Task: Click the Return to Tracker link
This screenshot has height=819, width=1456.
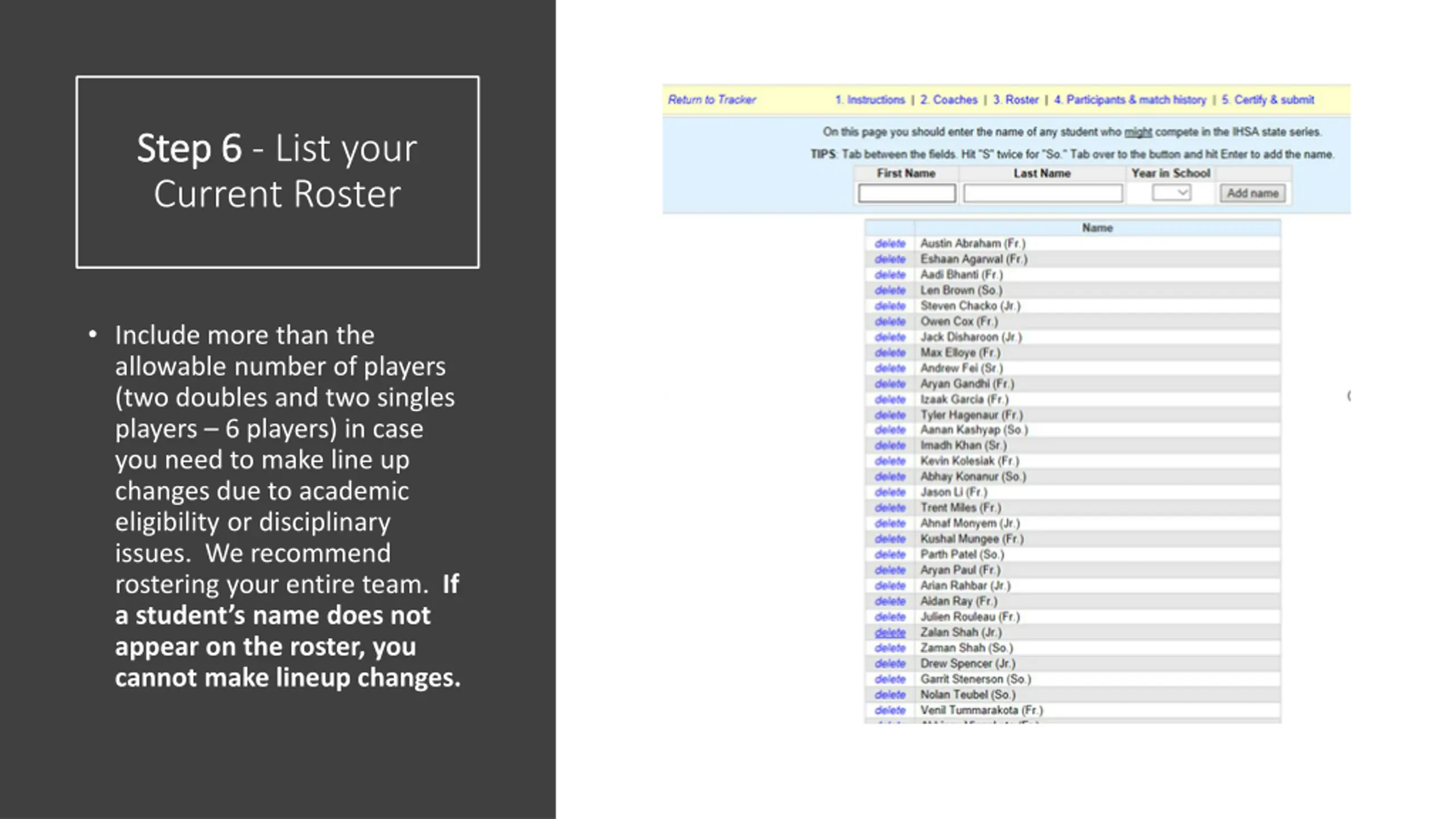Action: coord(712,100)
